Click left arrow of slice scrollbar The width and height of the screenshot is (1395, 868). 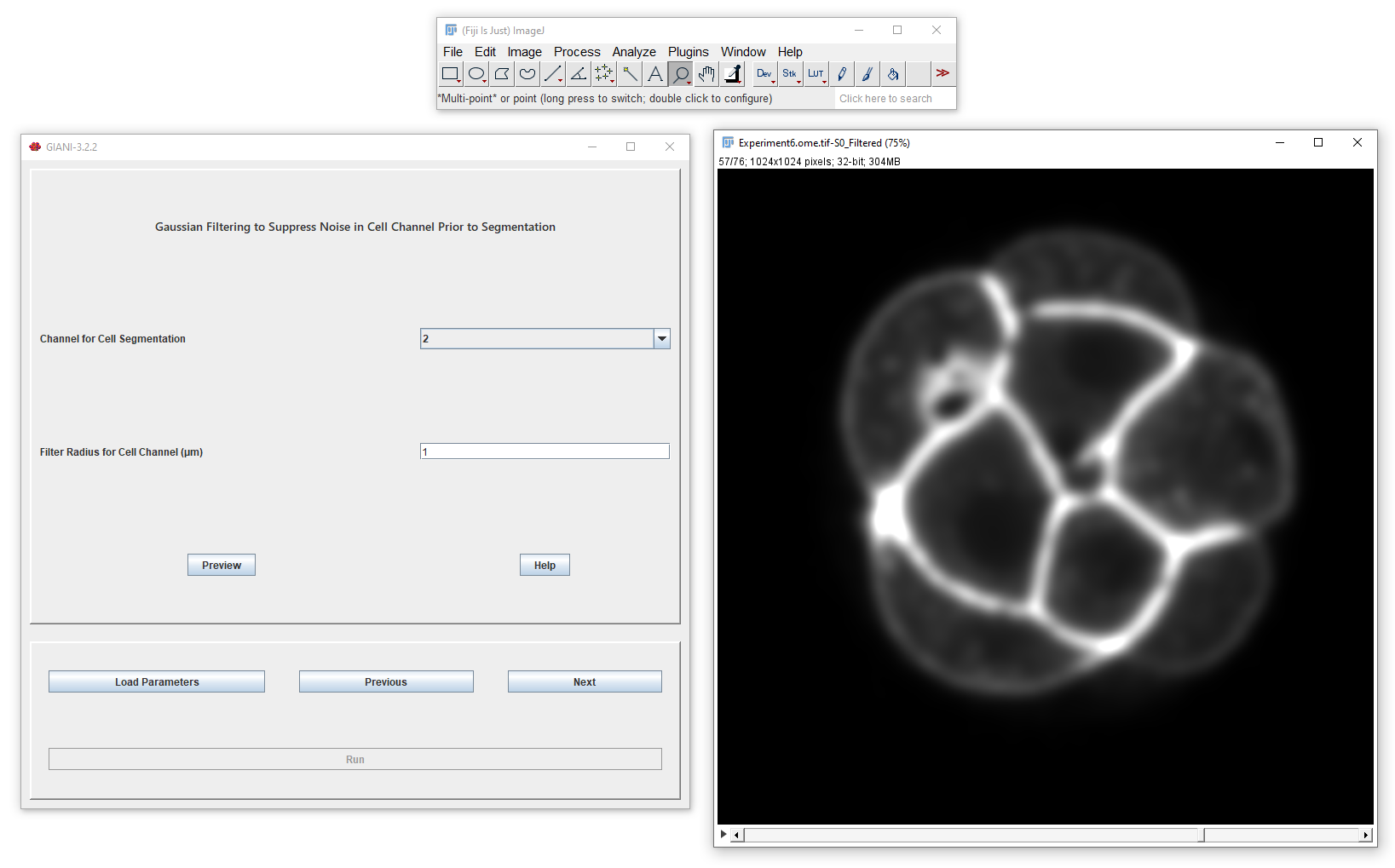point(737,835)
